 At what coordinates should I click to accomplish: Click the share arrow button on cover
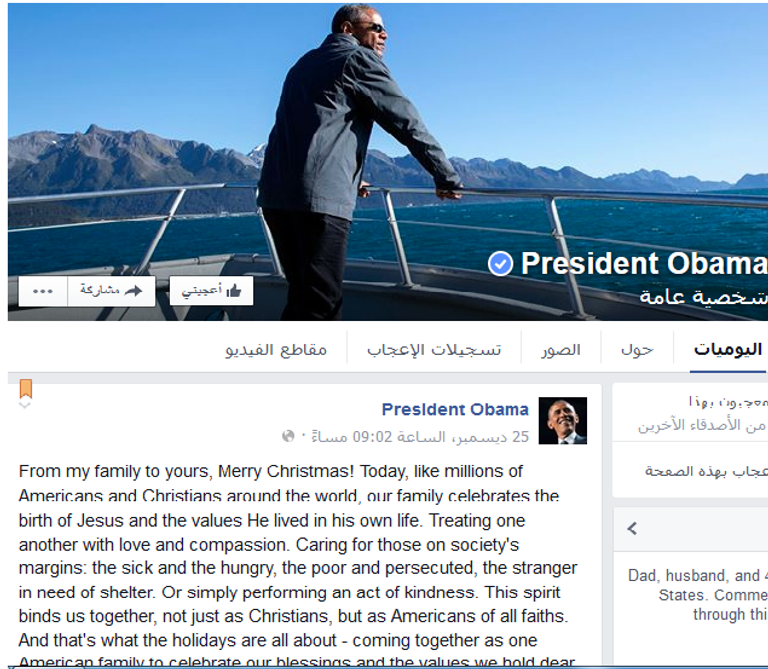[111, 291]
